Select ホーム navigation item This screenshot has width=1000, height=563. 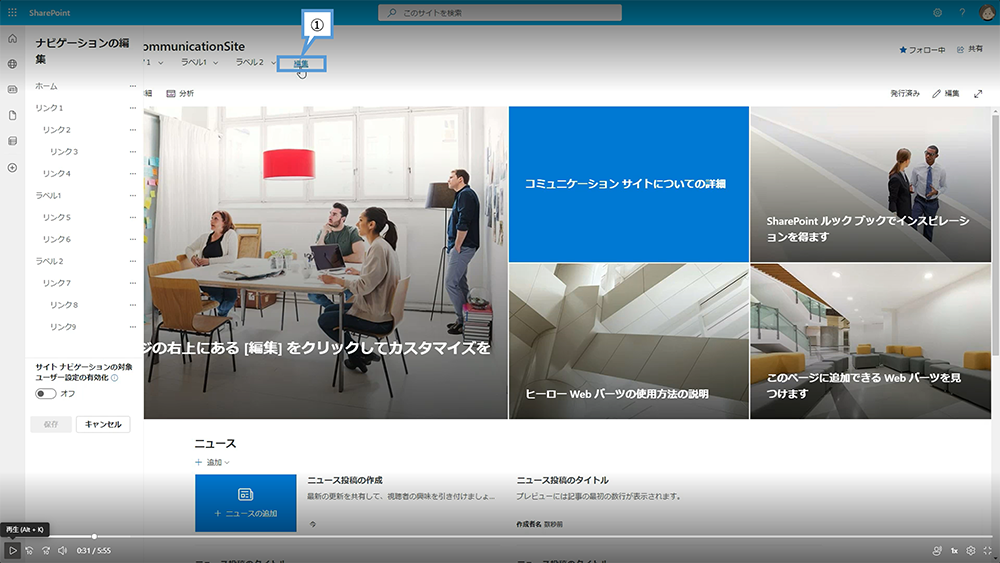[x=47, y=86]
